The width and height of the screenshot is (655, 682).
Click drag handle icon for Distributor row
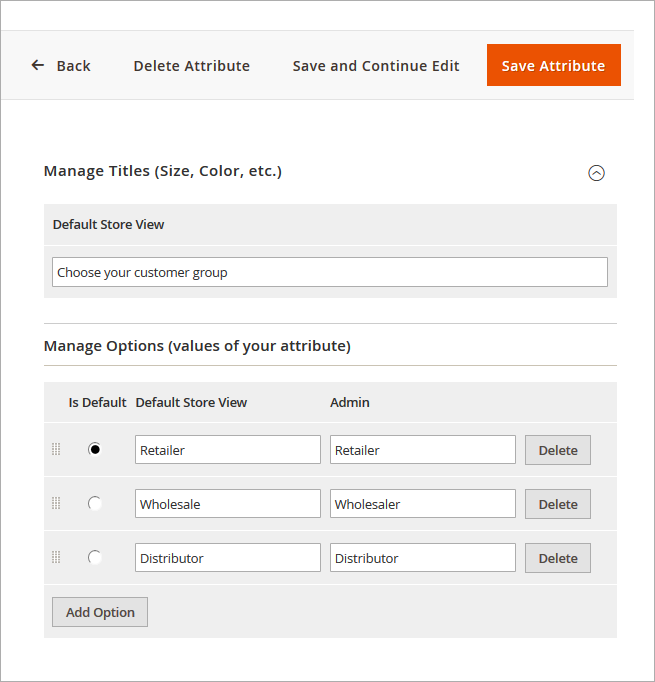point(56,558)
